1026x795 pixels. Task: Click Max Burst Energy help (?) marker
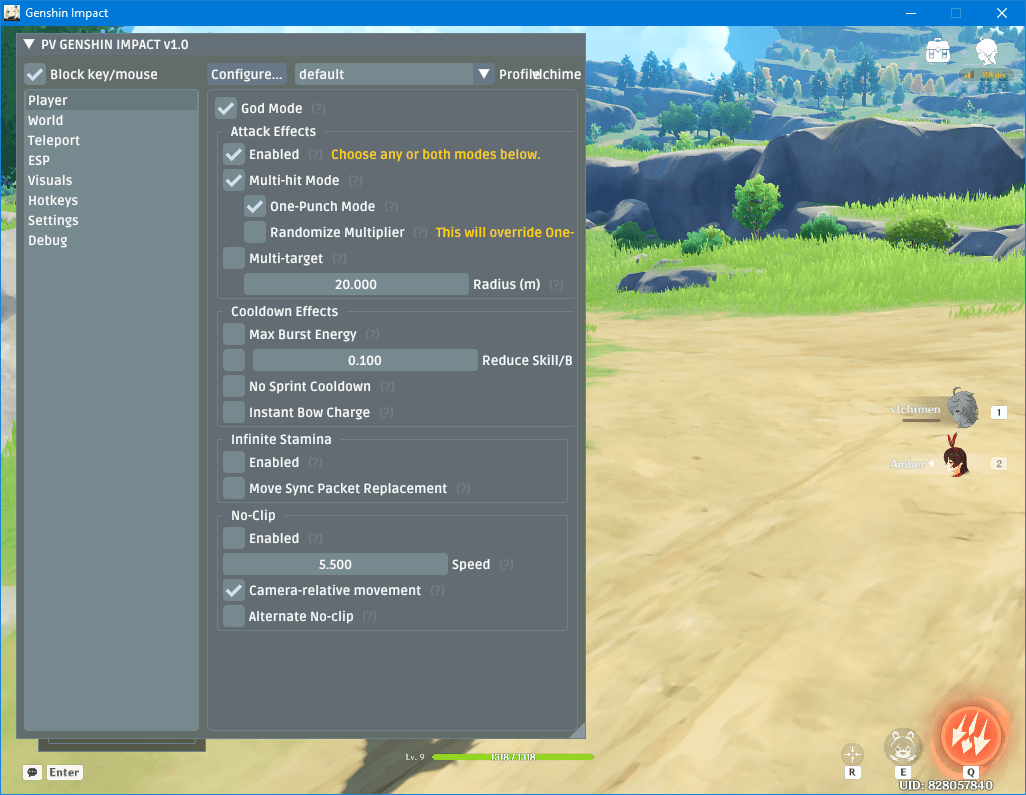click(372, 334)
